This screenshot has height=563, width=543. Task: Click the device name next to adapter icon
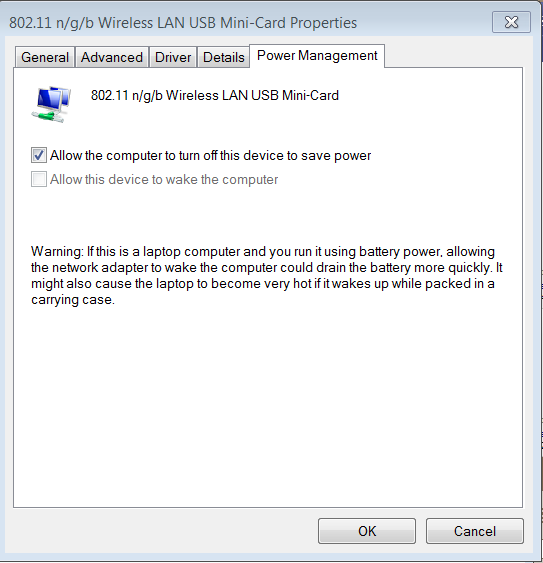coord(215,96)
